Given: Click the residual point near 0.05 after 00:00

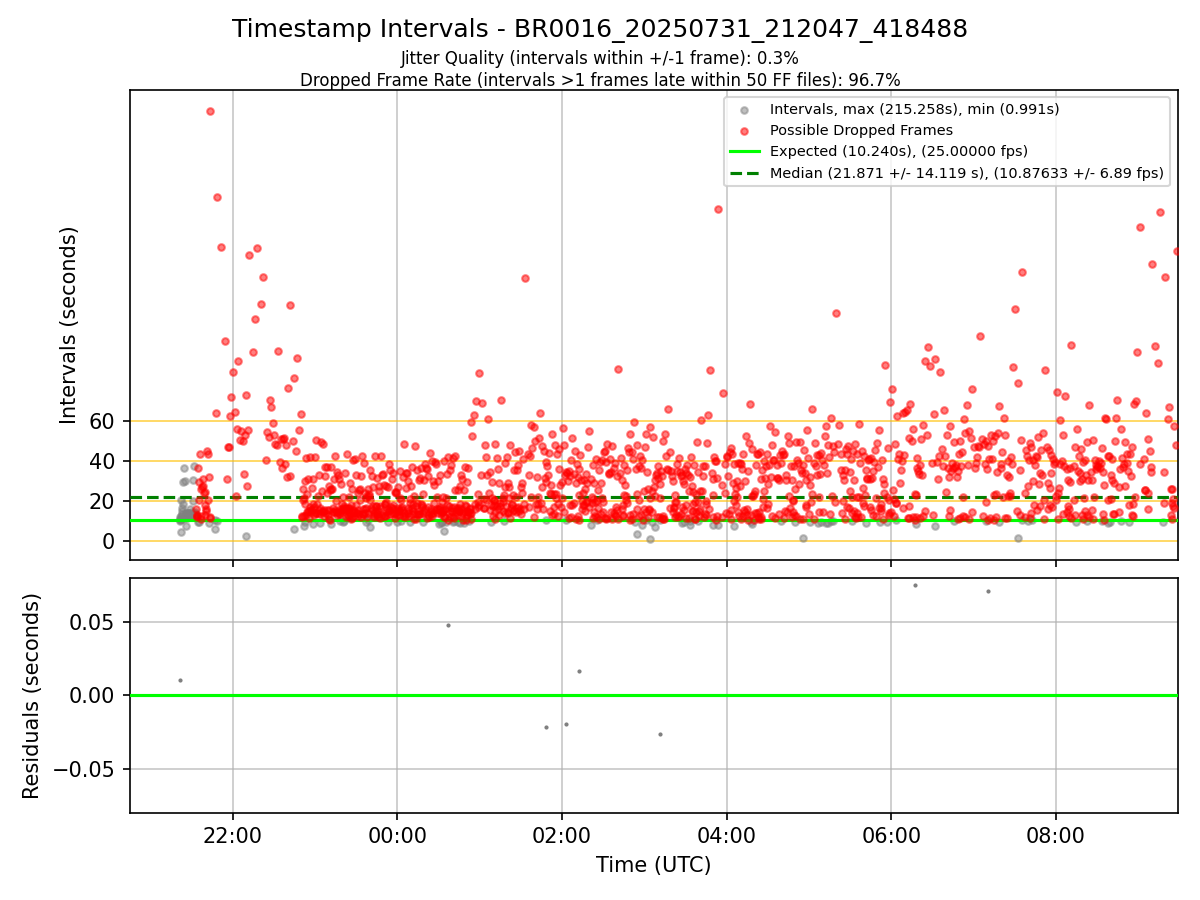Looking at the screenshot, I should click(448, 625).
